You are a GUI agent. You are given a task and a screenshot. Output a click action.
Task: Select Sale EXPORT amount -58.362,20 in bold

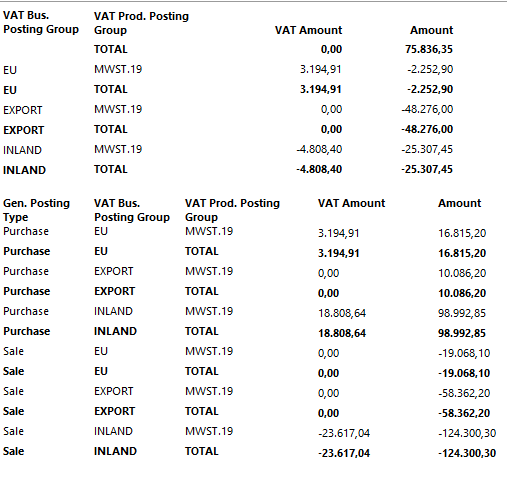464,413
